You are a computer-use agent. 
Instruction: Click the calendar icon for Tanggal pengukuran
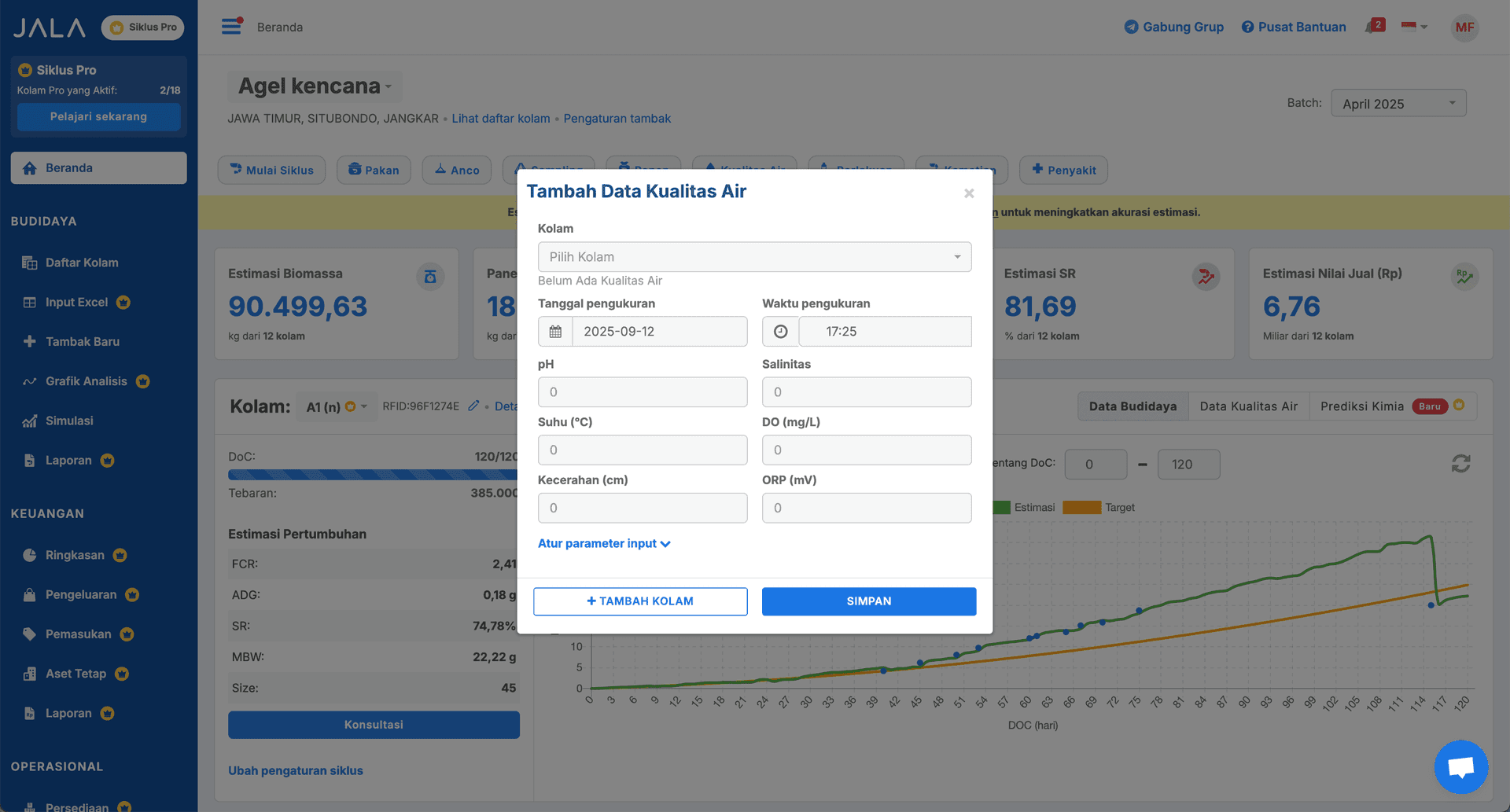click(x=555, y=332)
